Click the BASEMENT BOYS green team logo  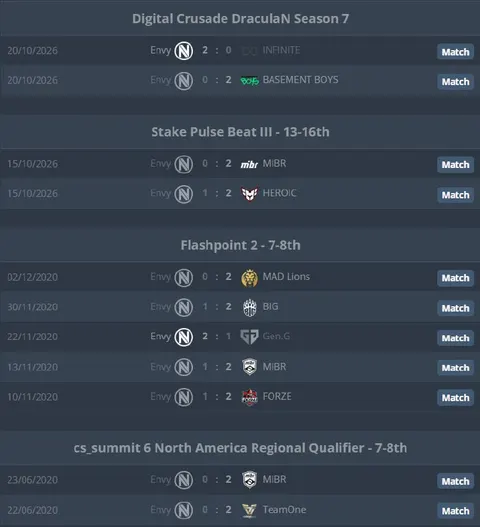[249, 81]
